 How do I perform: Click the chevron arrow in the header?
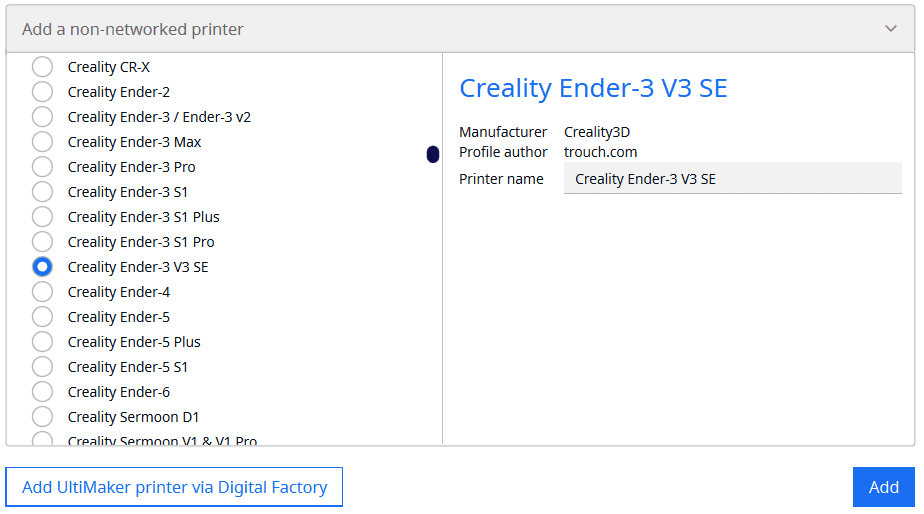tap(891, 29)
